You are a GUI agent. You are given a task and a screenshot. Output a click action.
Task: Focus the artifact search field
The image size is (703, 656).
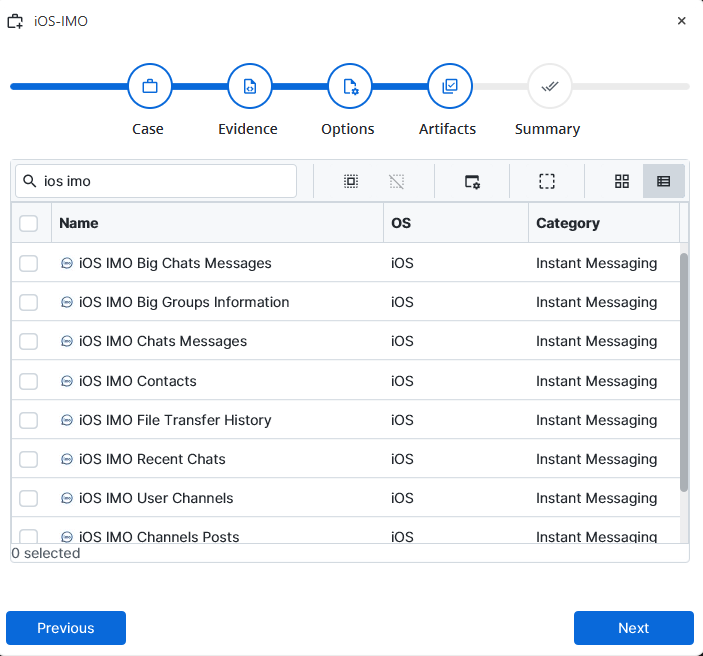(x=156, y=181)
